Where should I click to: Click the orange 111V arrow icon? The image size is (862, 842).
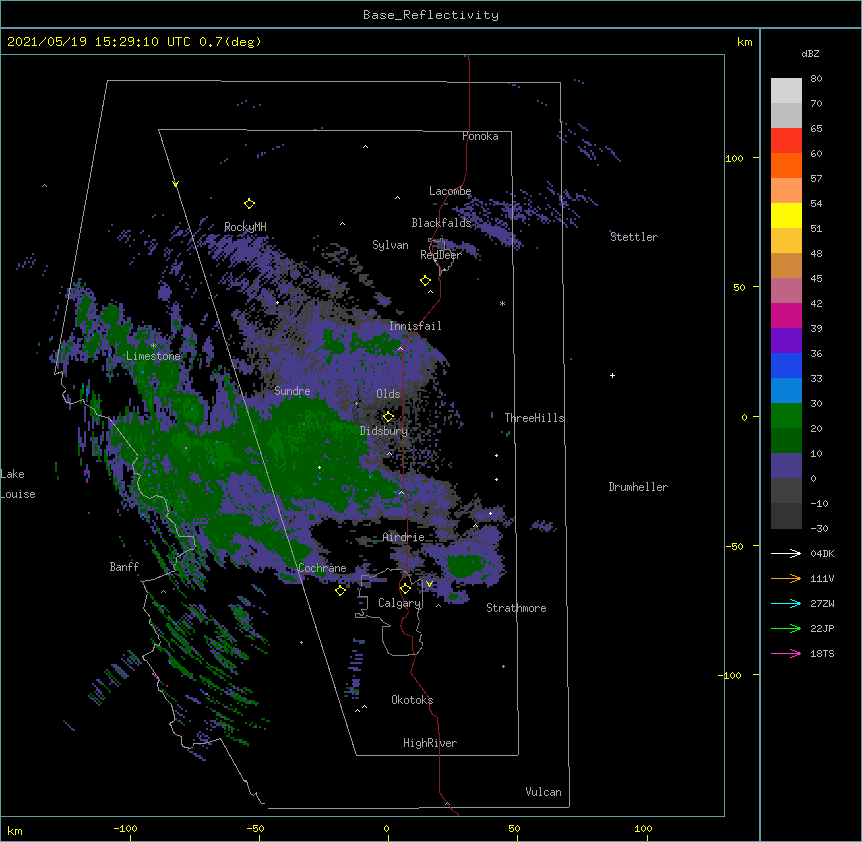click(786, 578)
